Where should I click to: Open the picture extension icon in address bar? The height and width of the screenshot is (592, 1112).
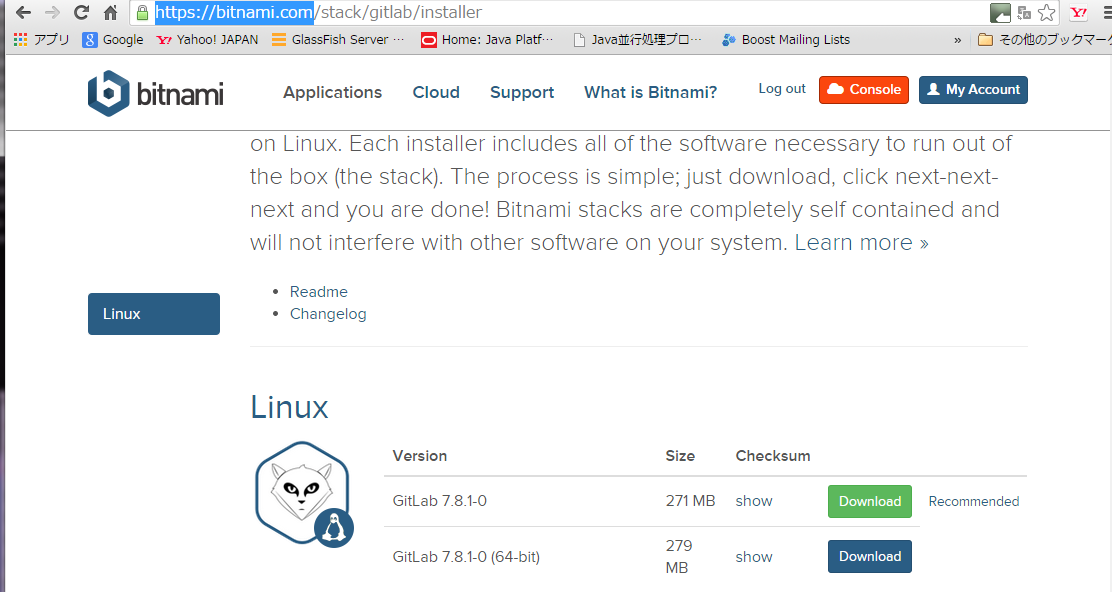click(x=1000, y=12)
